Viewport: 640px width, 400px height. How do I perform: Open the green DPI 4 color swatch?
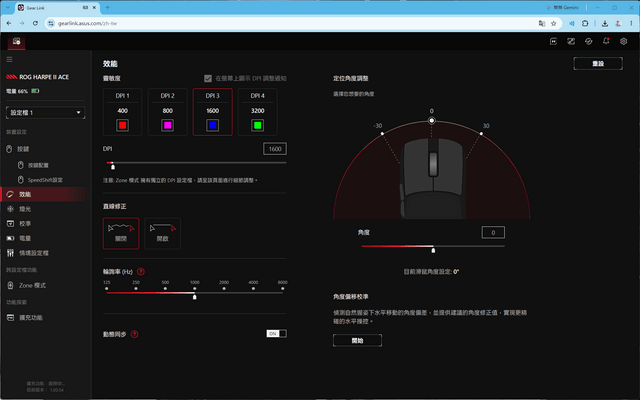point(258,125)
